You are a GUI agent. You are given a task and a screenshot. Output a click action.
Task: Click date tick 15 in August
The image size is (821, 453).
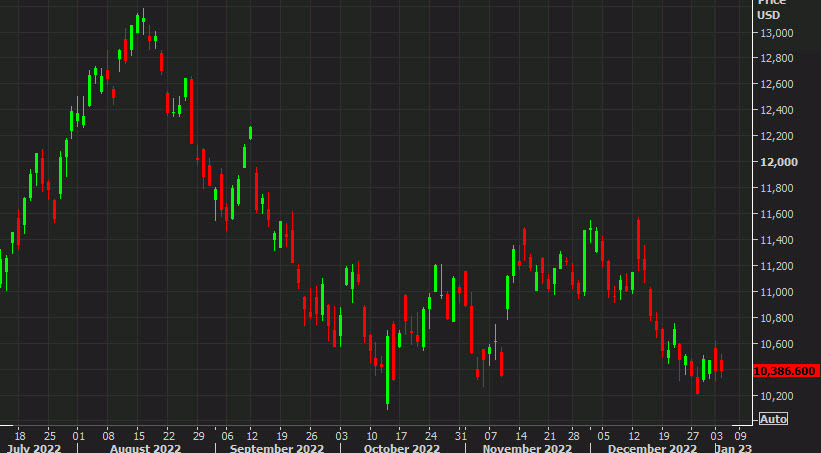tap(139, 436)
